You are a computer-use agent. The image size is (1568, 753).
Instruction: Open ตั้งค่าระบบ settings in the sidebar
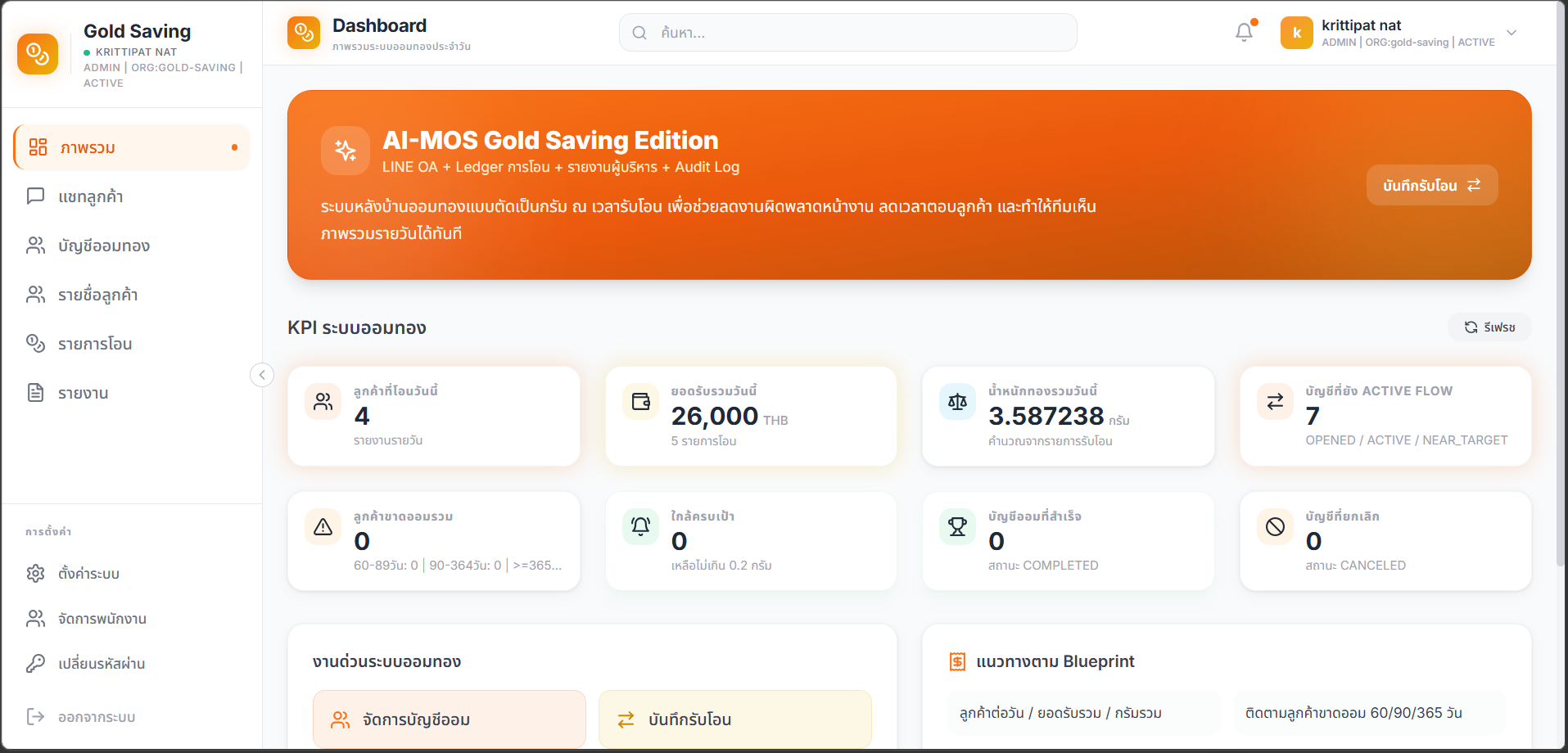click(88, 574)
